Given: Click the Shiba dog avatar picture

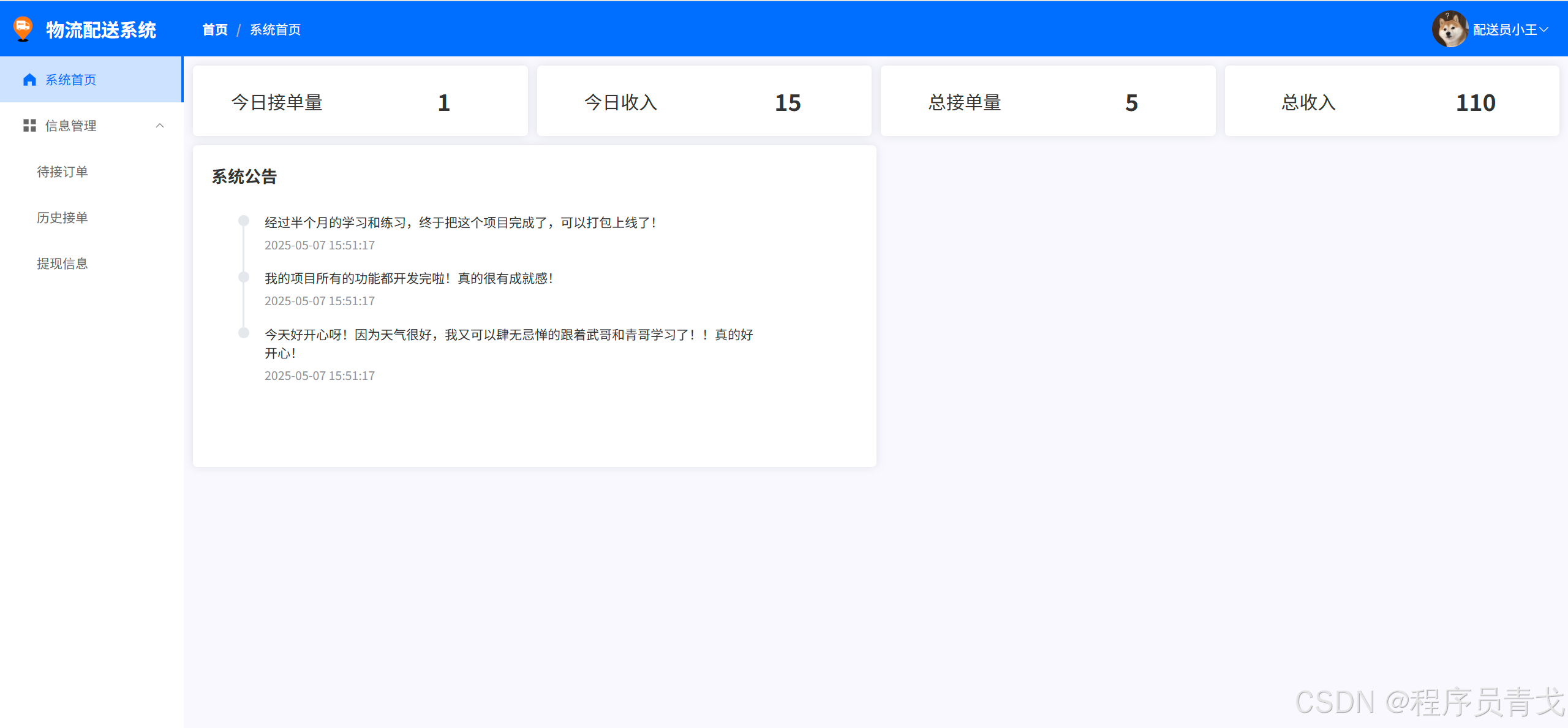Looking at the screenshot, I should (x=1450, y=29).
